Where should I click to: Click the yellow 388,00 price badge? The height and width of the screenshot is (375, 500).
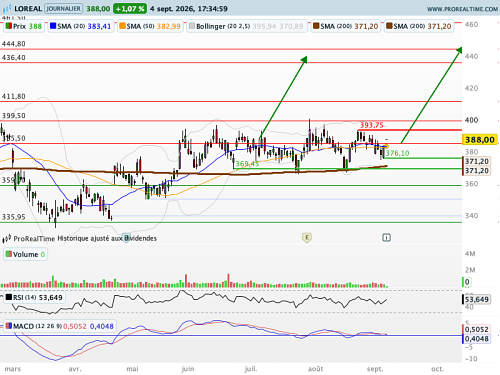(480, 140)
